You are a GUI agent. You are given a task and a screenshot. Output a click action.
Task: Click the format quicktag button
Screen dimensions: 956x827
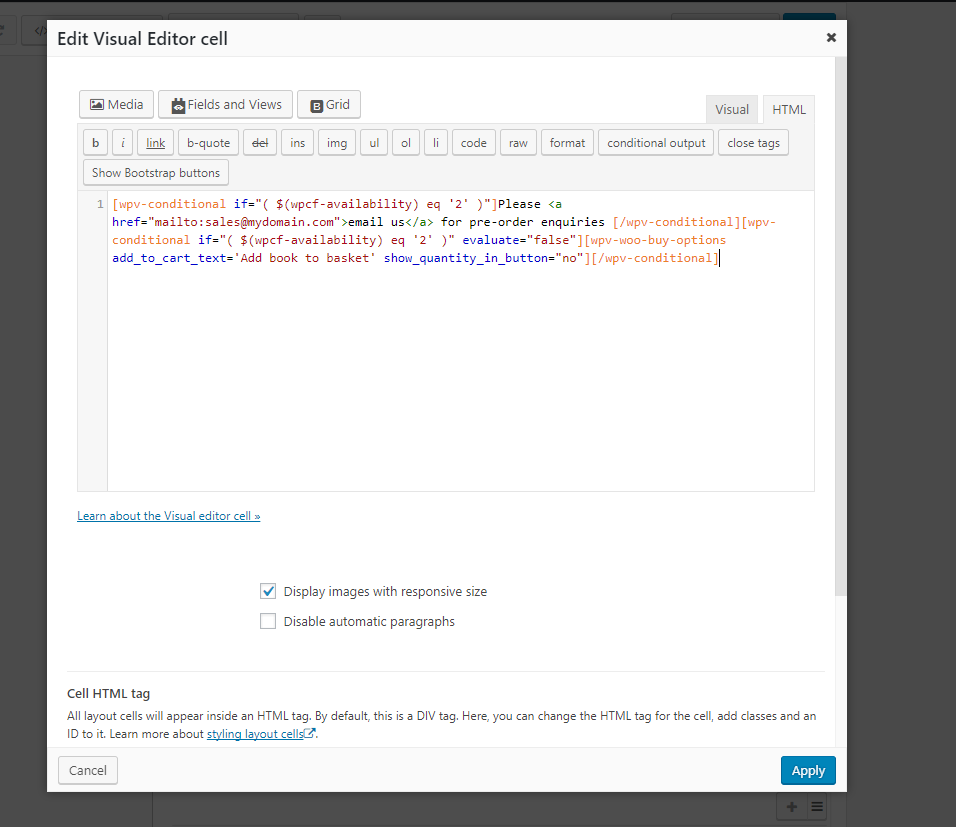point(567,143)
